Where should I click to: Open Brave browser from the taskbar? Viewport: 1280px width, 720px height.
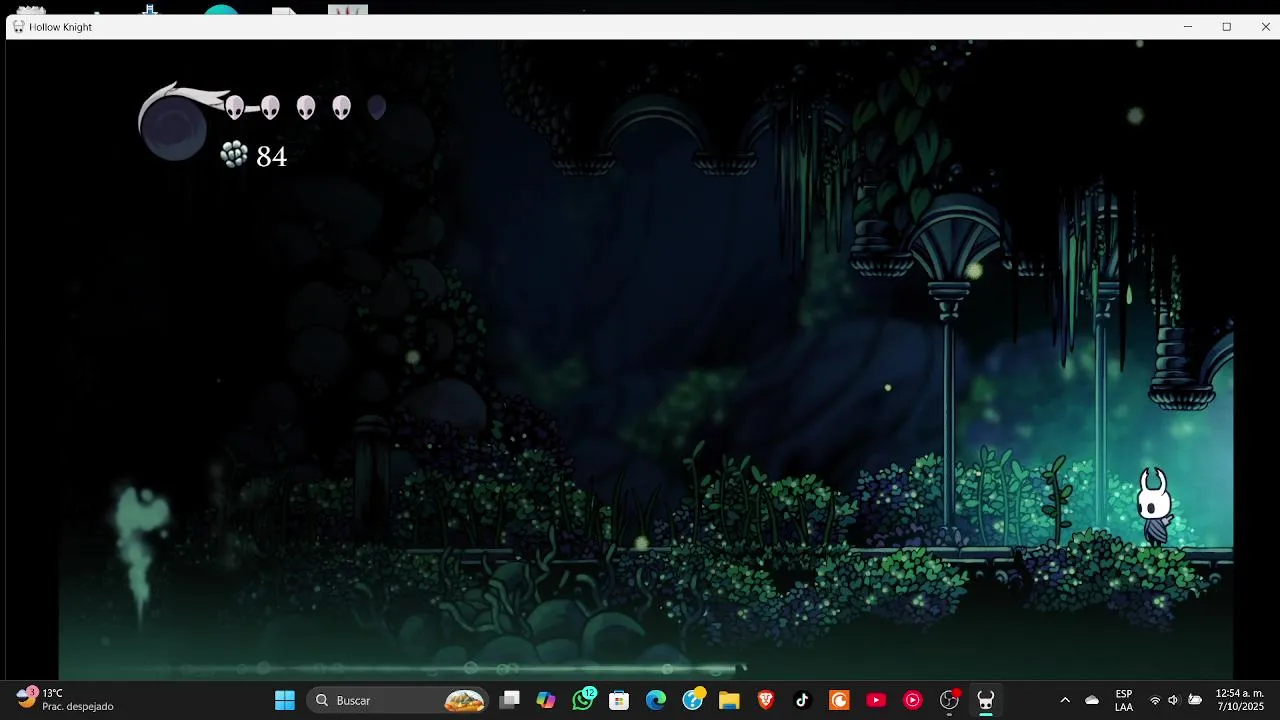coord(766,700)
